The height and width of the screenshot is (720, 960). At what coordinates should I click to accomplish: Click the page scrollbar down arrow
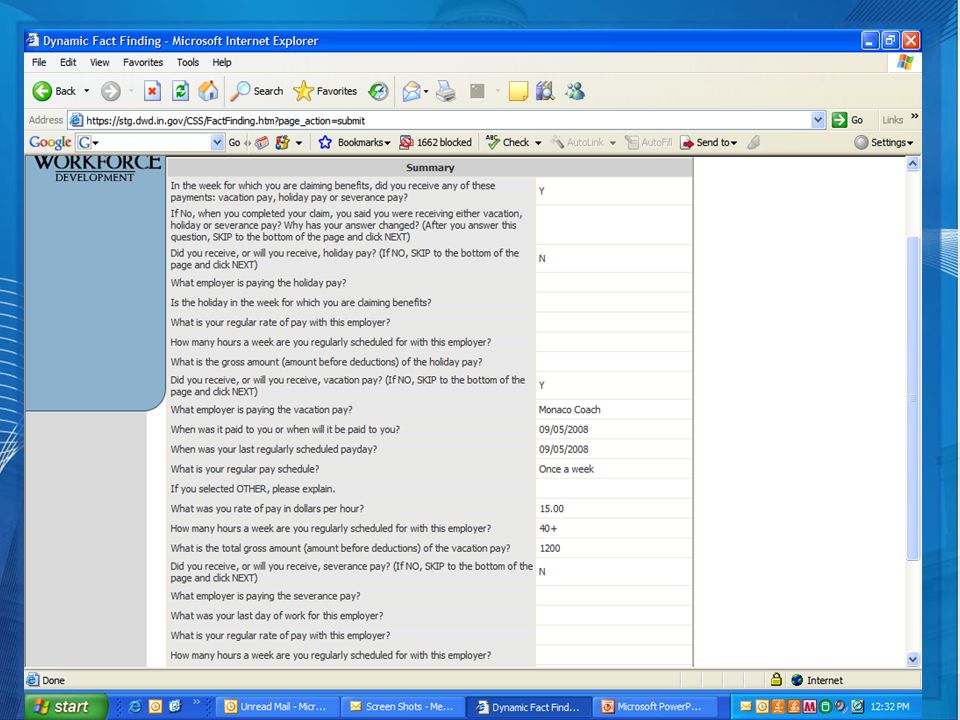[x=912, y=659]
